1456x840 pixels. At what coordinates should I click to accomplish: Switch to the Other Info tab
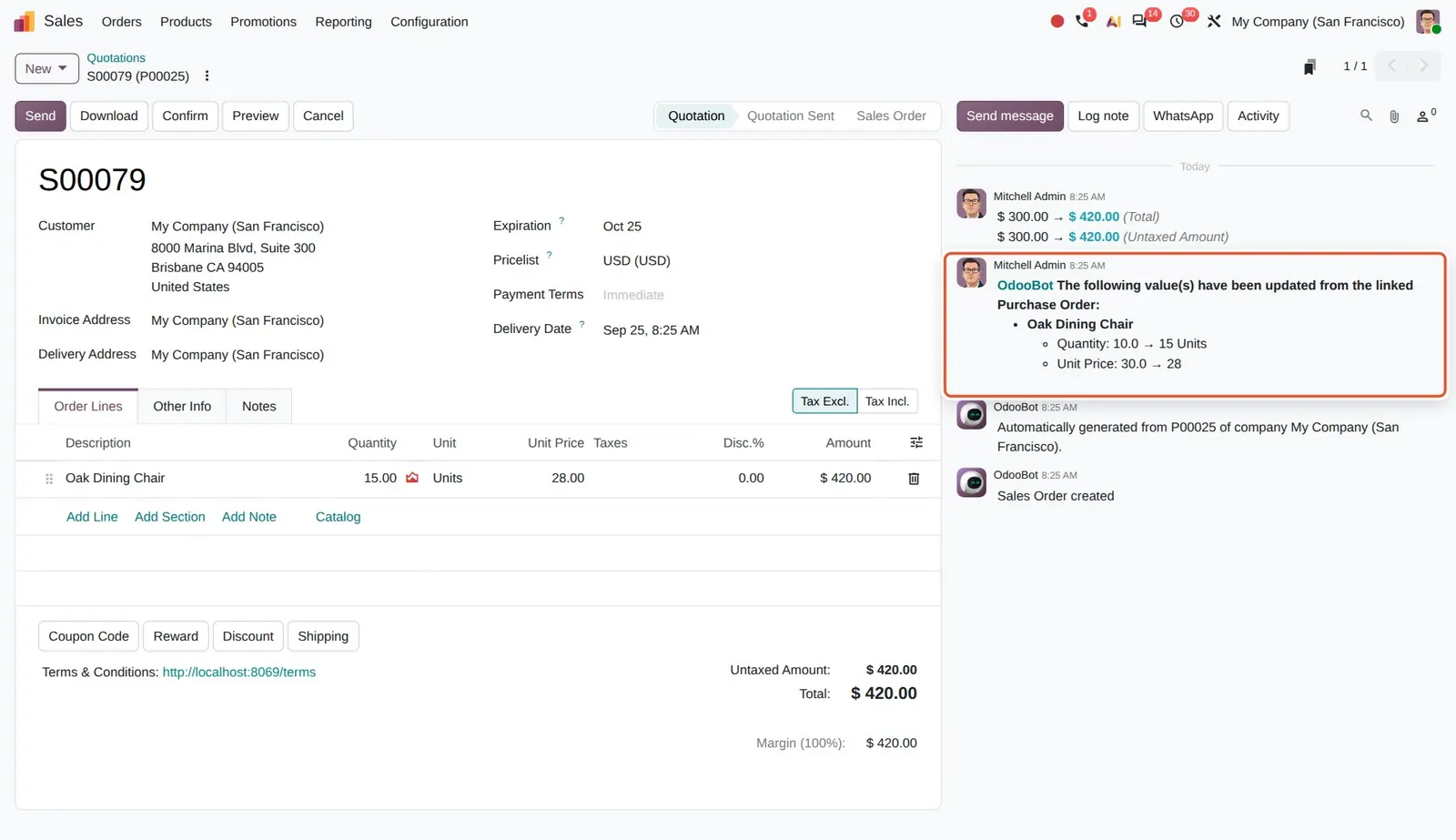(x=182, y=407)
